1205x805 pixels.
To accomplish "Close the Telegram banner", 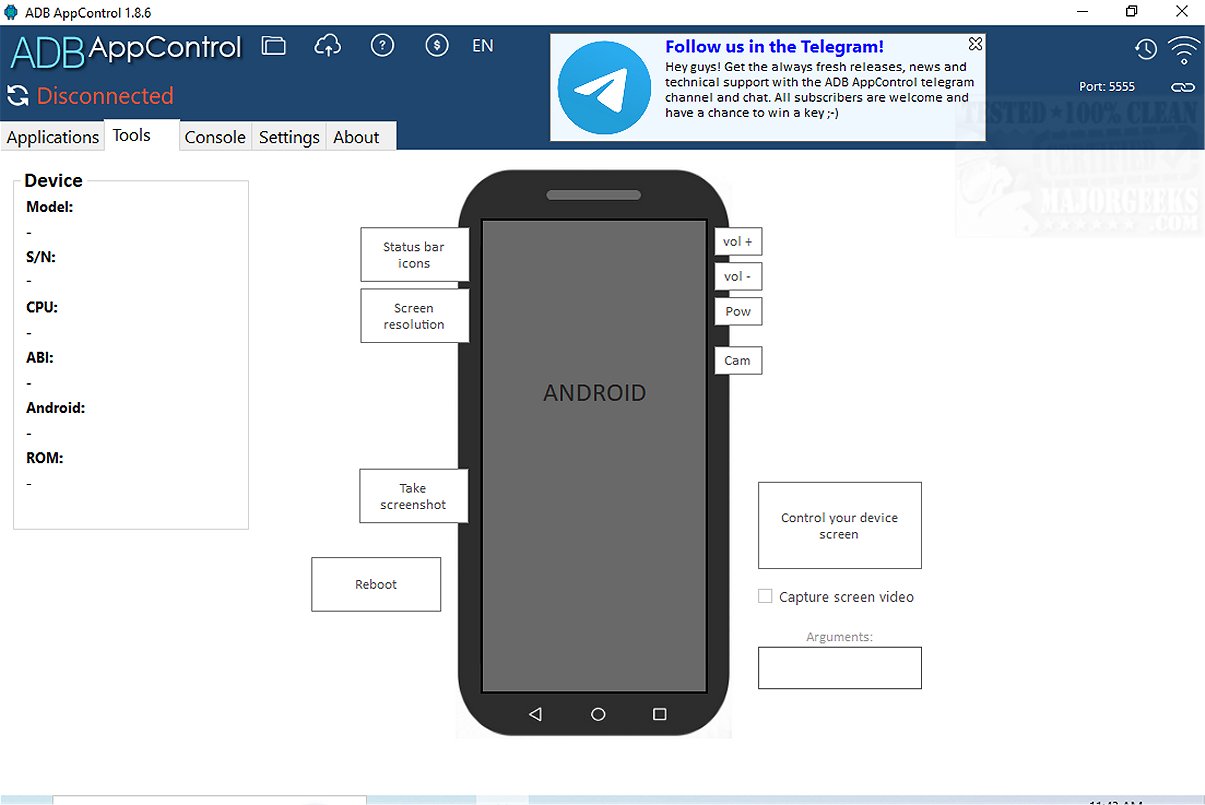I will [975, 44].
